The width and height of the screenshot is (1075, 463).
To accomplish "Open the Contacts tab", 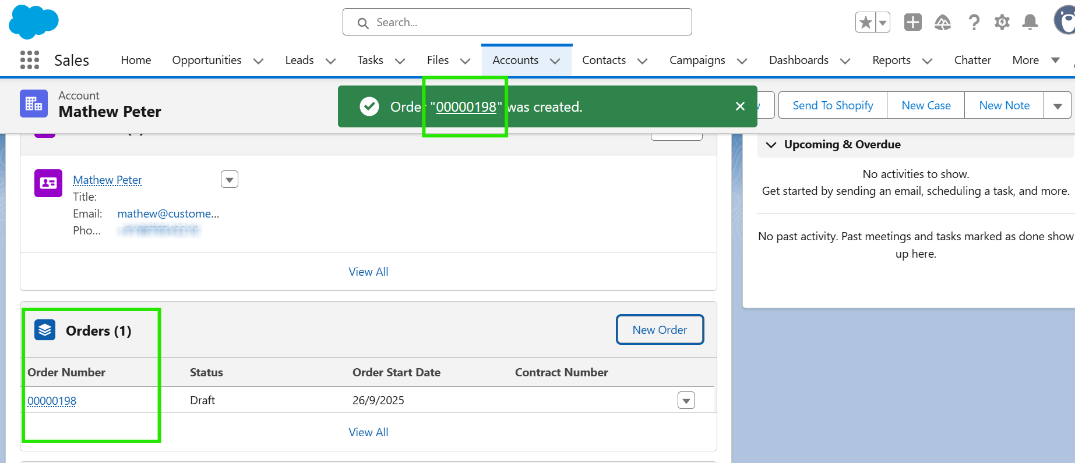I will click(x=604, y=60).
